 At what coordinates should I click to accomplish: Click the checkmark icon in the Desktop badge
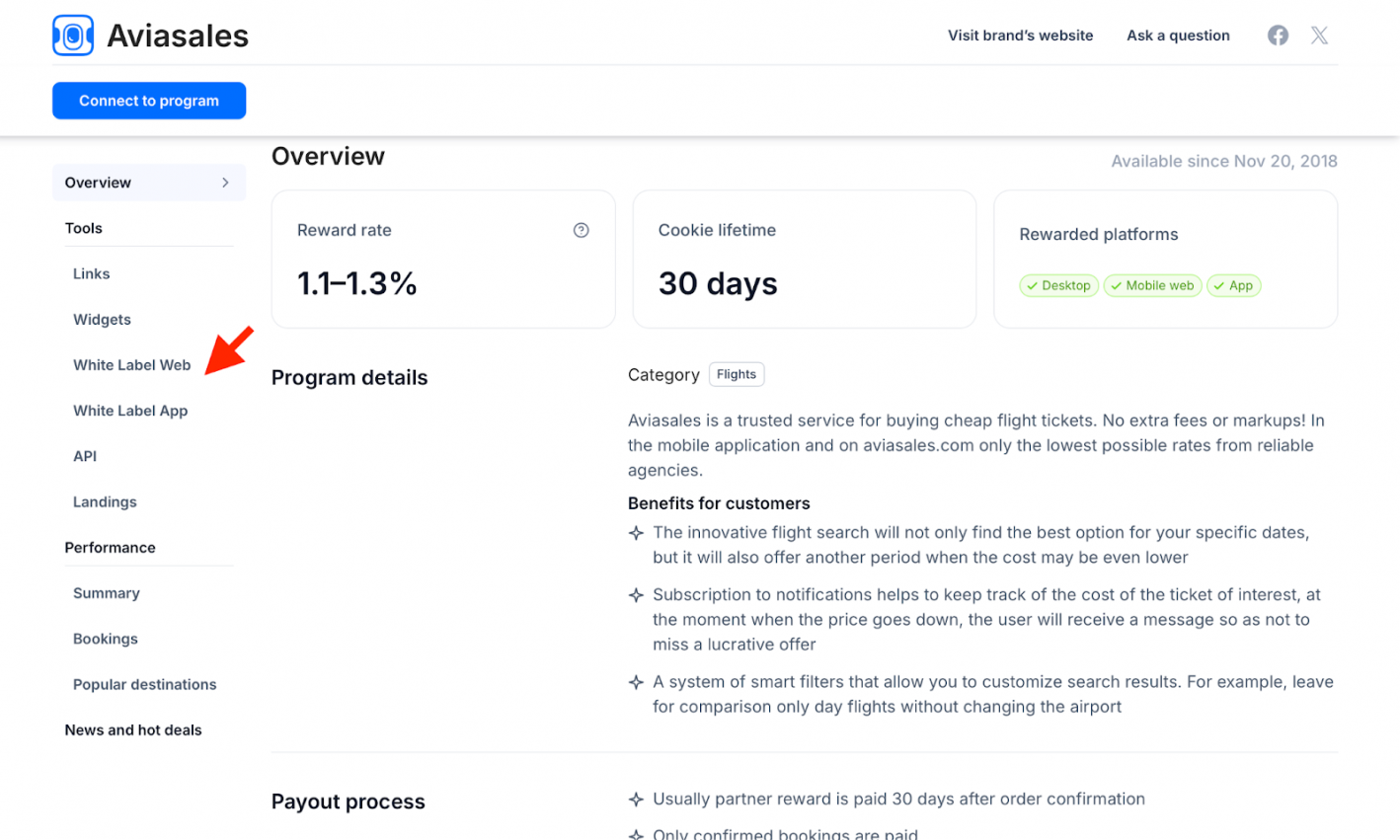coord(1032,286)
